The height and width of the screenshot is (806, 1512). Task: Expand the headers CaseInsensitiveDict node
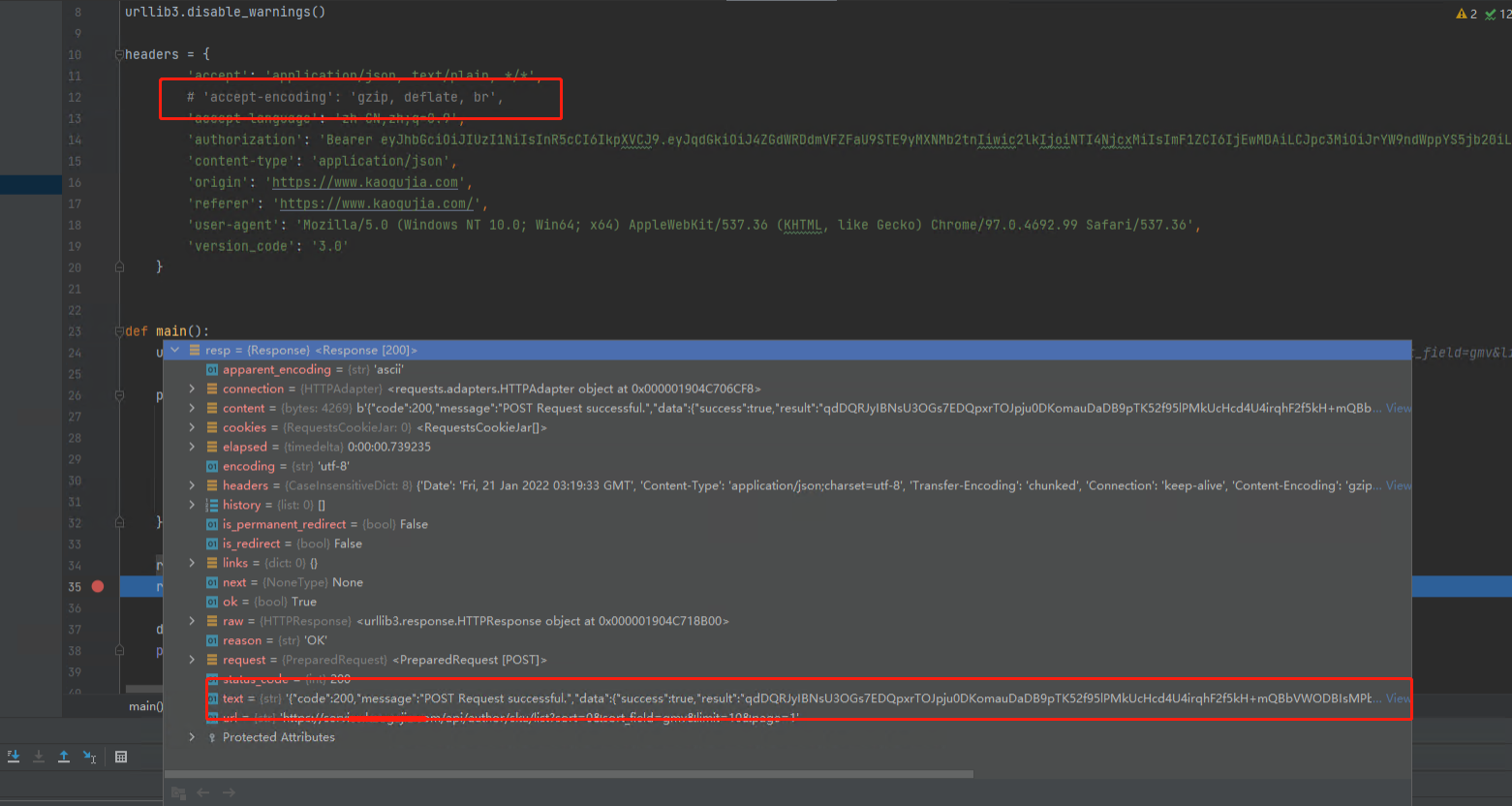192,485
